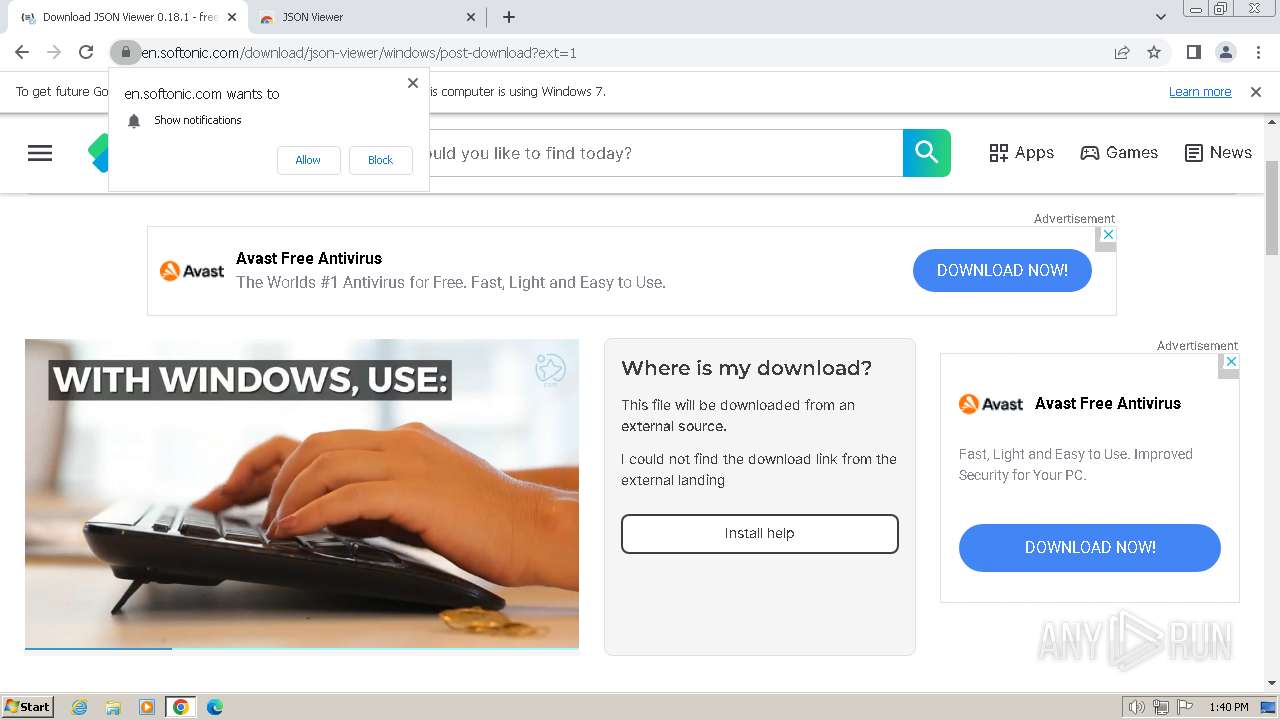Viewport: 1280px width, 720px height.
Task: Select the Chrome taskbar icon
Action: [x=181, y=707]
